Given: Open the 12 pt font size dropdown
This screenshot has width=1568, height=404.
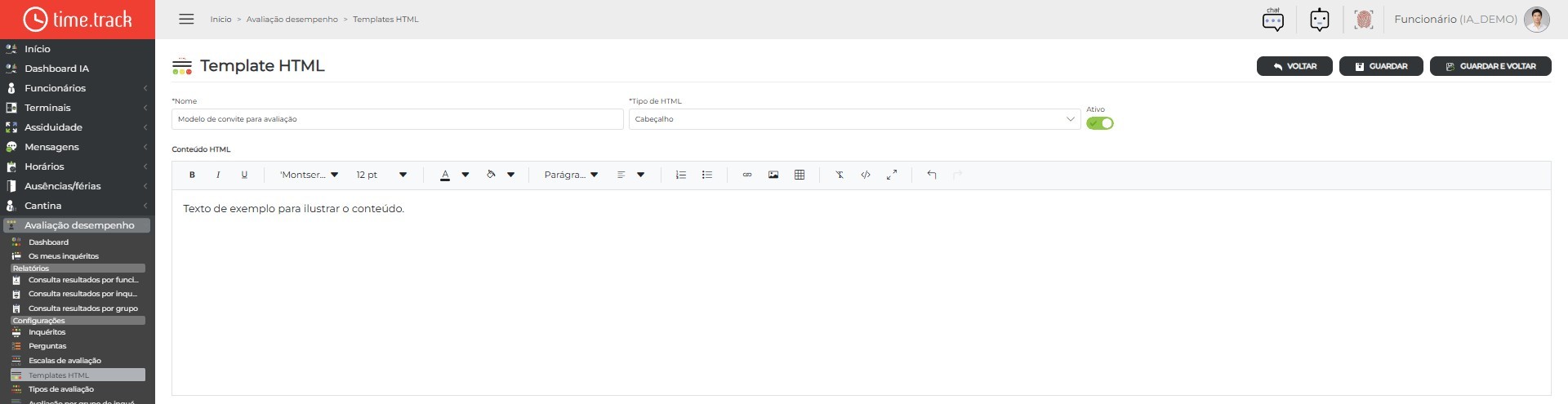Looking at the screenshot, I should (381, 175).
